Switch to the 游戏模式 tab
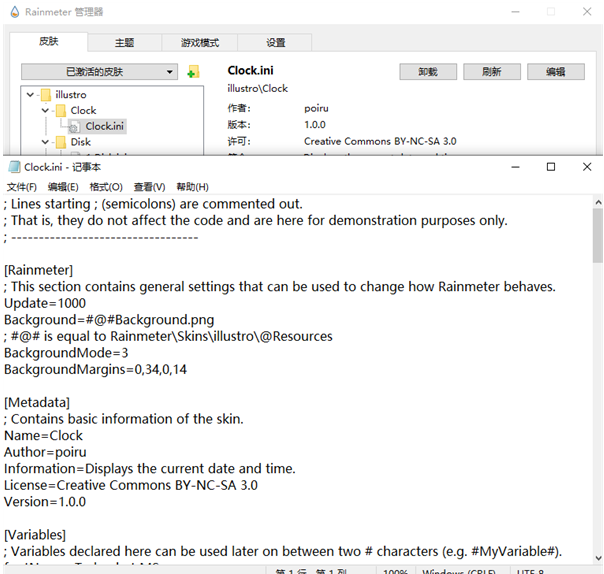604x574 pixels. [200, 43]
